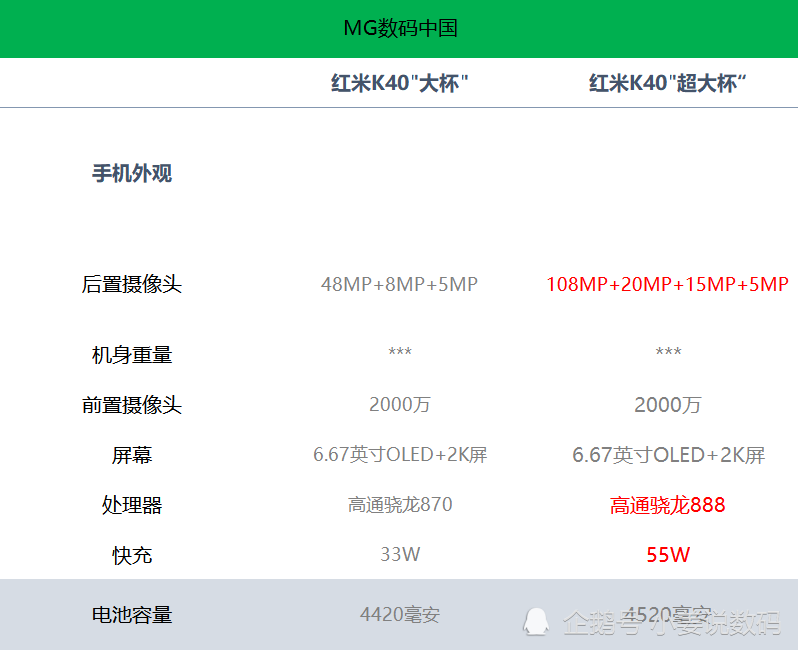This screenshot has width=798, height=650.
Task: Click the 快充 row label
Action: (x=132, y=555)
